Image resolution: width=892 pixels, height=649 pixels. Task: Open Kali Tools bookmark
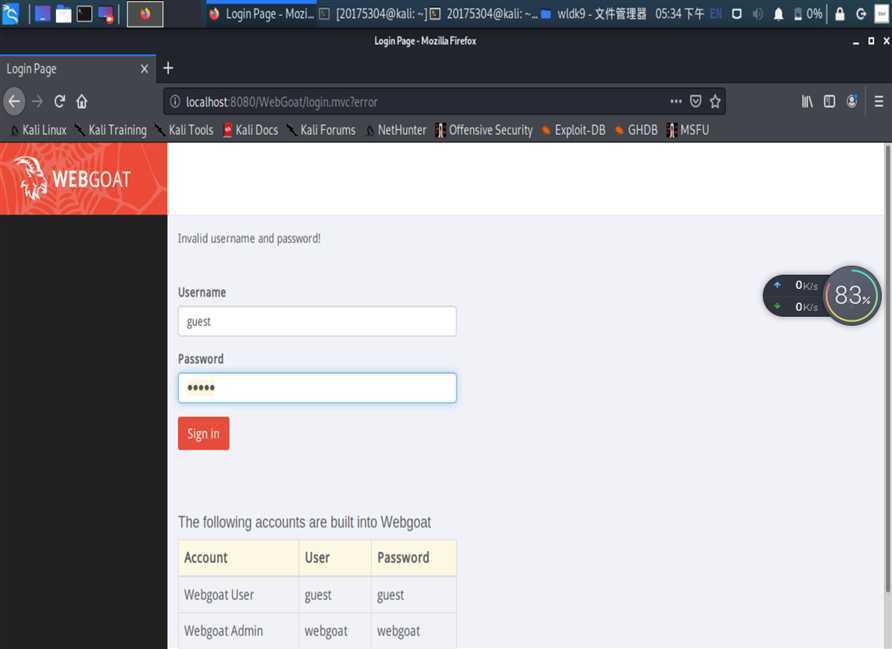(185, 130)
